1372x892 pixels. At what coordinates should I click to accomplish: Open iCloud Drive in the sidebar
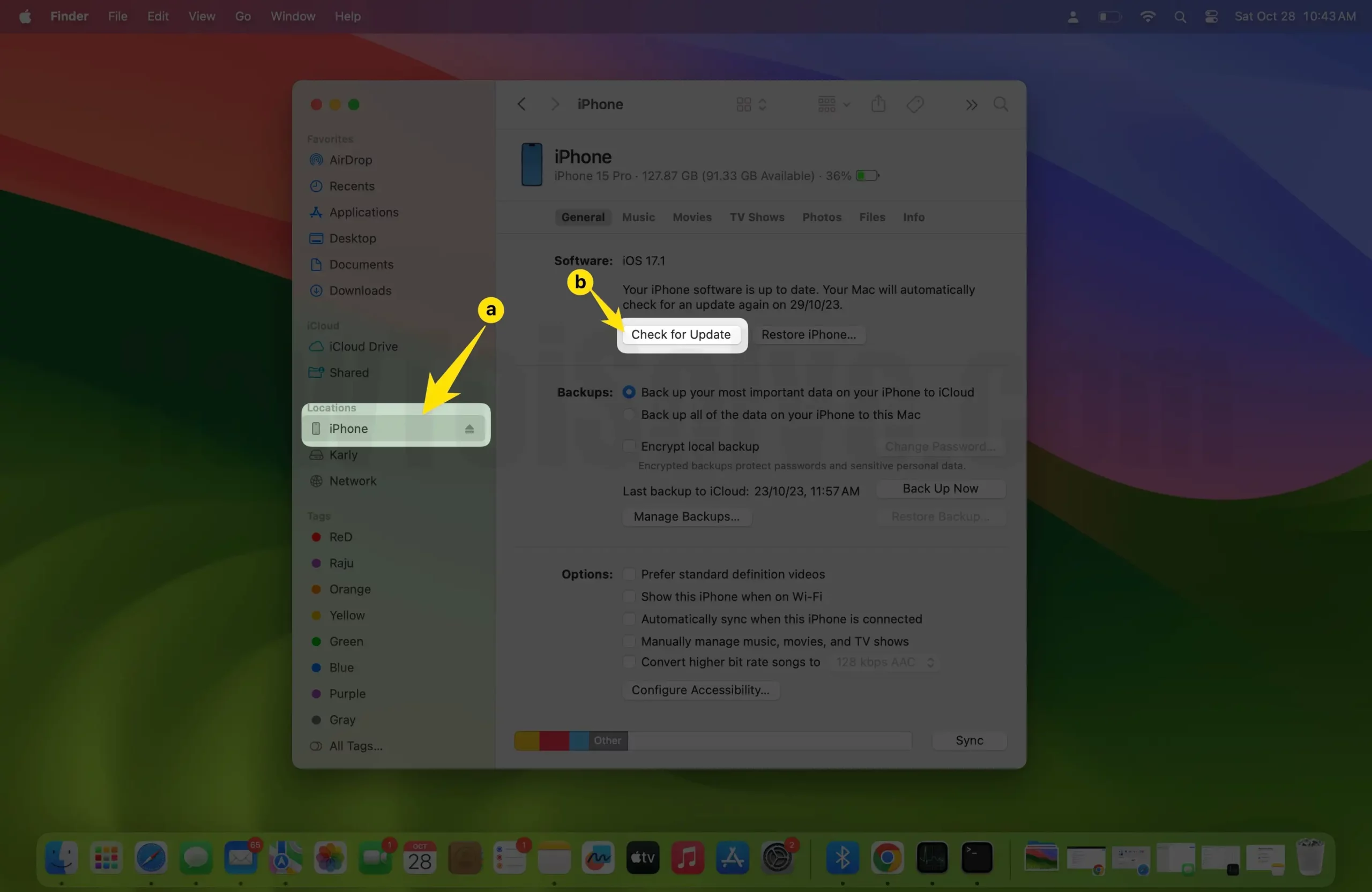click(x=363, y=346)
